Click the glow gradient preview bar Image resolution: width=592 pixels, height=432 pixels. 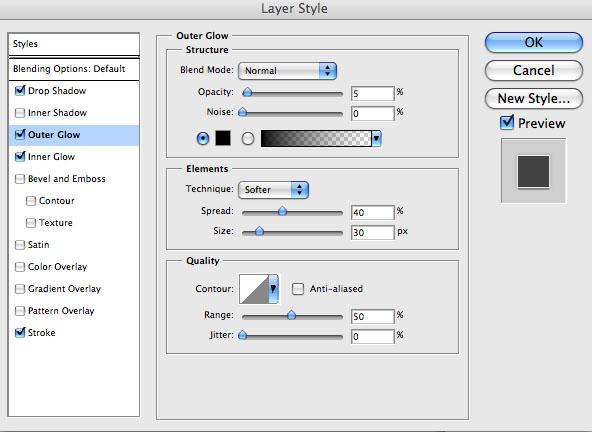click(316, 139)
